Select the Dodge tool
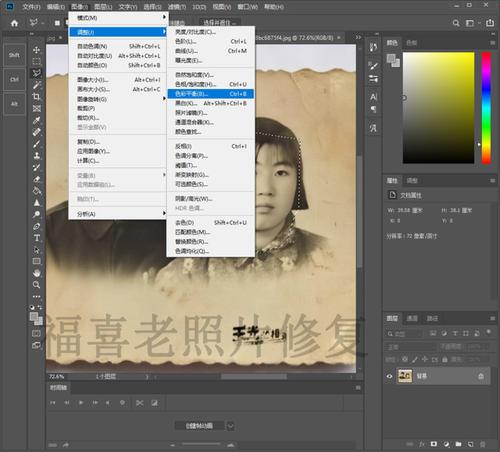This screenshot has height=452, width=500. point(36,214)
